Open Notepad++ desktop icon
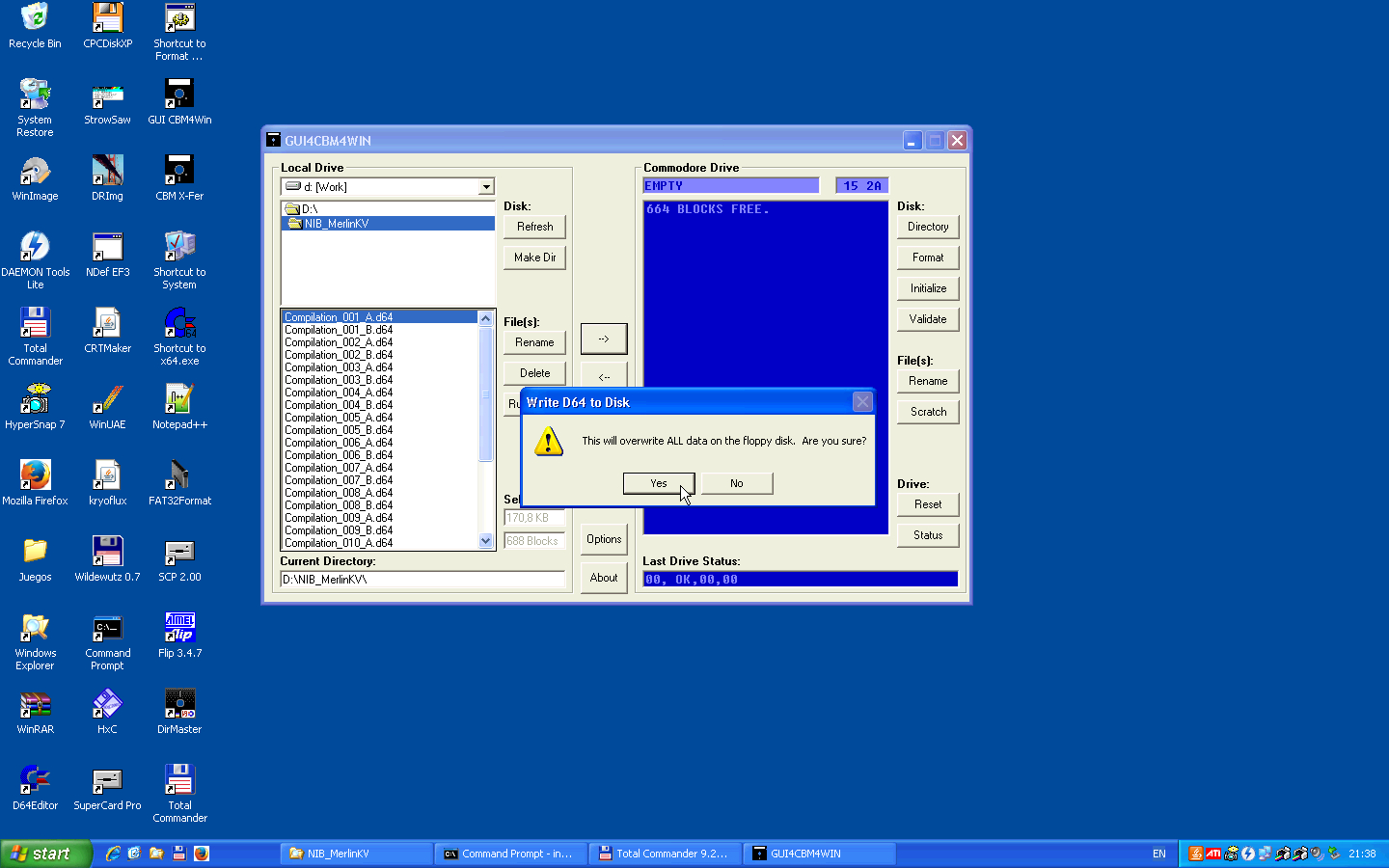The width and height of the screenshot is (1389, 868). pos(179,407)
